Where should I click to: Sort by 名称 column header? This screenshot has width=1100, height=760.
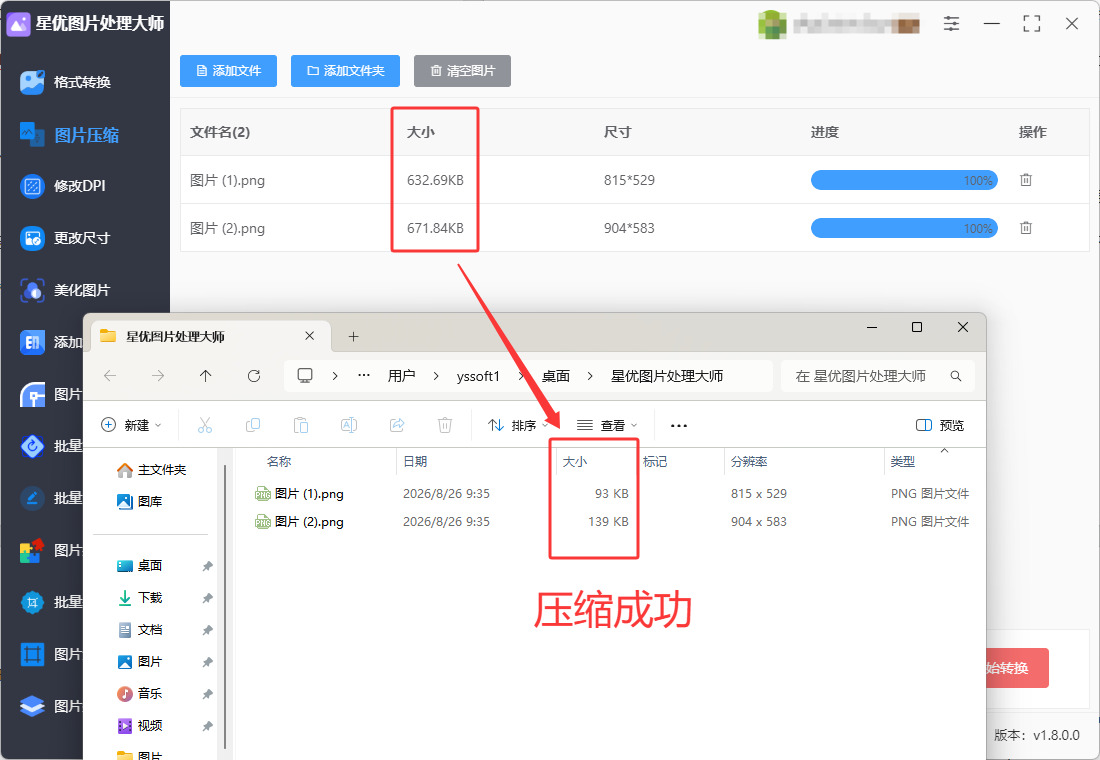pos(279,462)
